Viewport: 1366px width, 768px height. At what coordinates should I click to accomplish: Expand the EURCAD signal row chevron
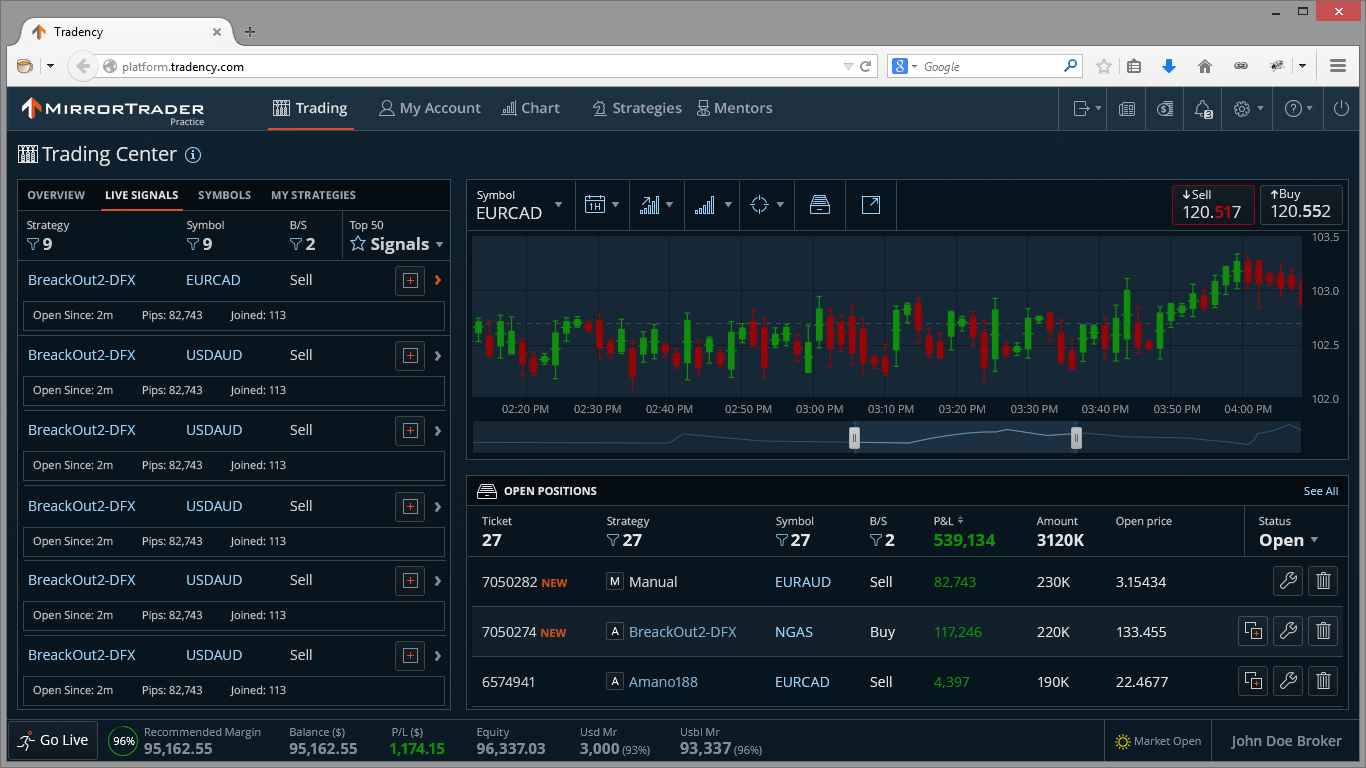438,281
